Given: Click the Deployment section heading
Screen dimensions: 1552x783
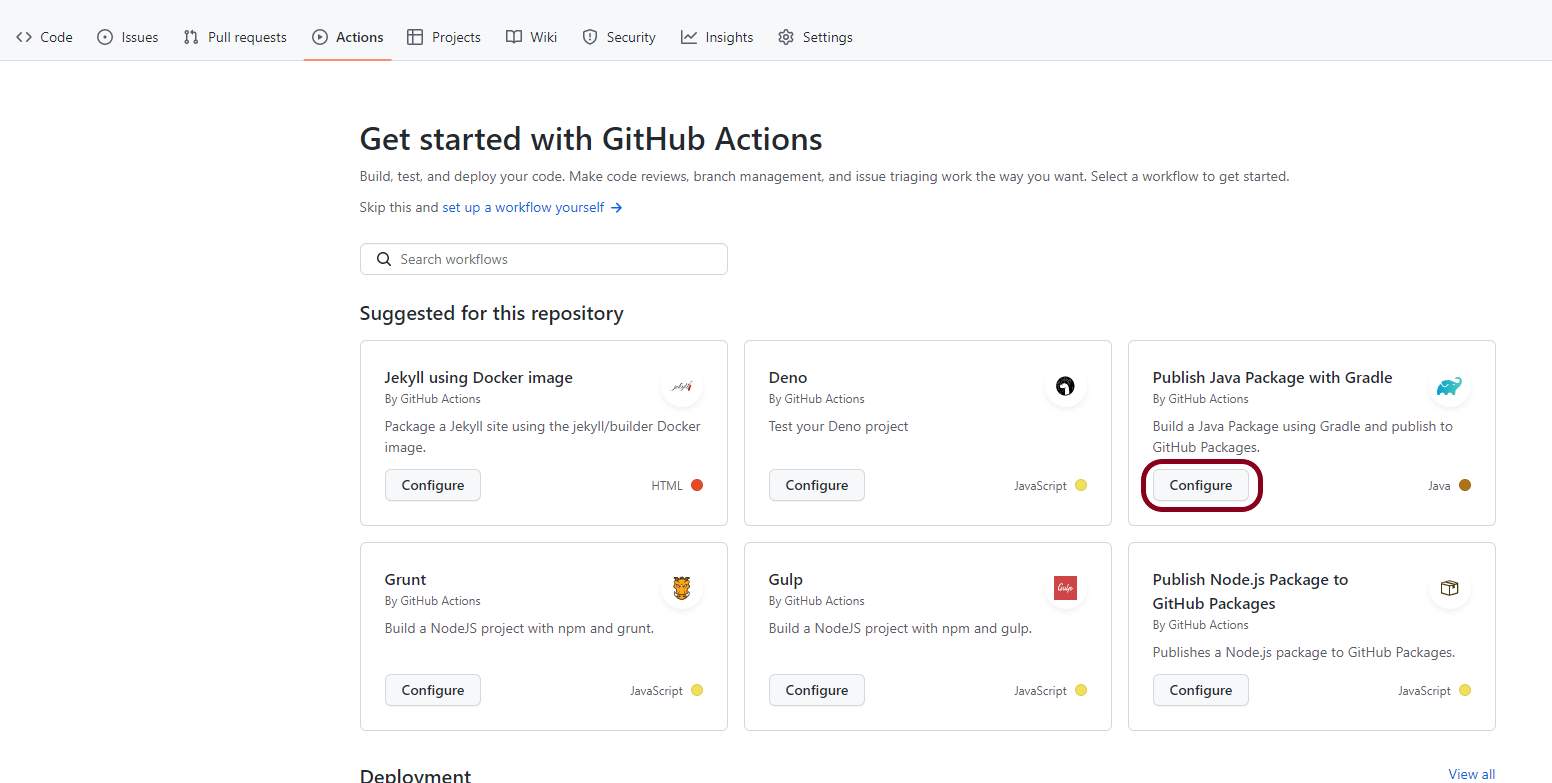Looking at the screenshot, I should pyautogui.click(x=415, y=775).
